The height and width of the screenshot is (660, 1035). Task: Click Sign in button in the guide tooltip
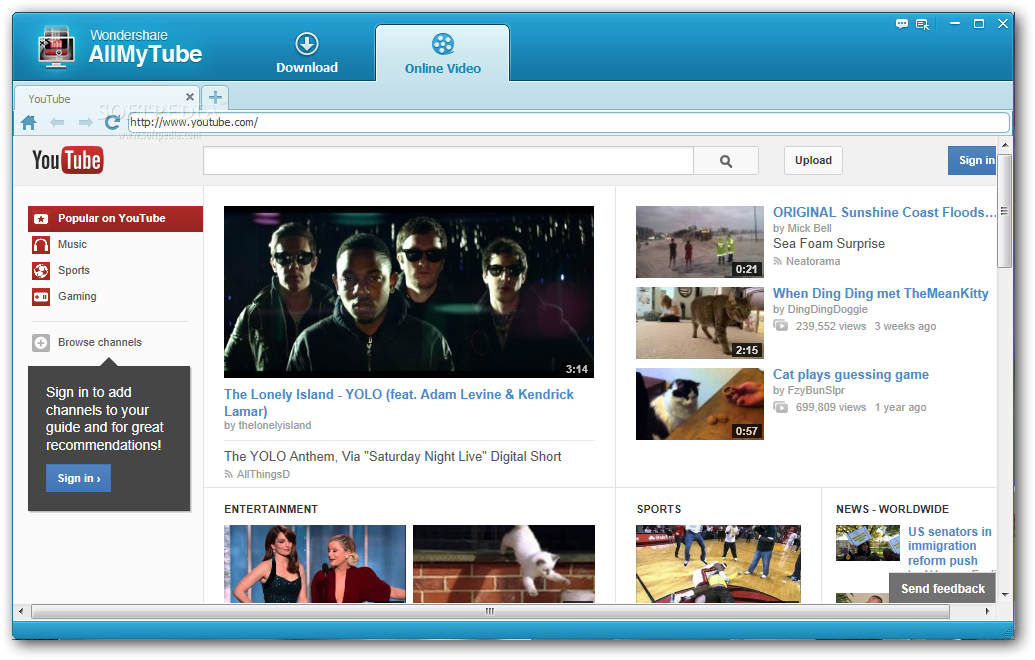(79, 478)
